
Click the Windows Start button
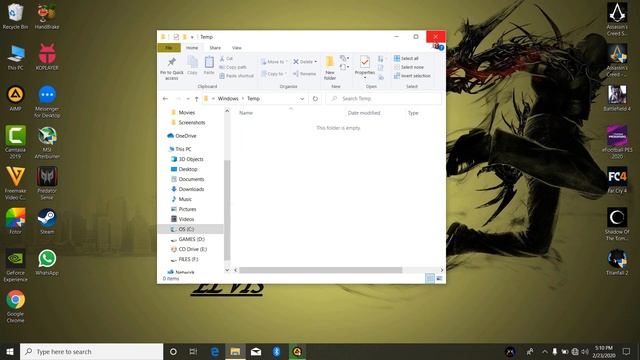(x=10, y=351)
